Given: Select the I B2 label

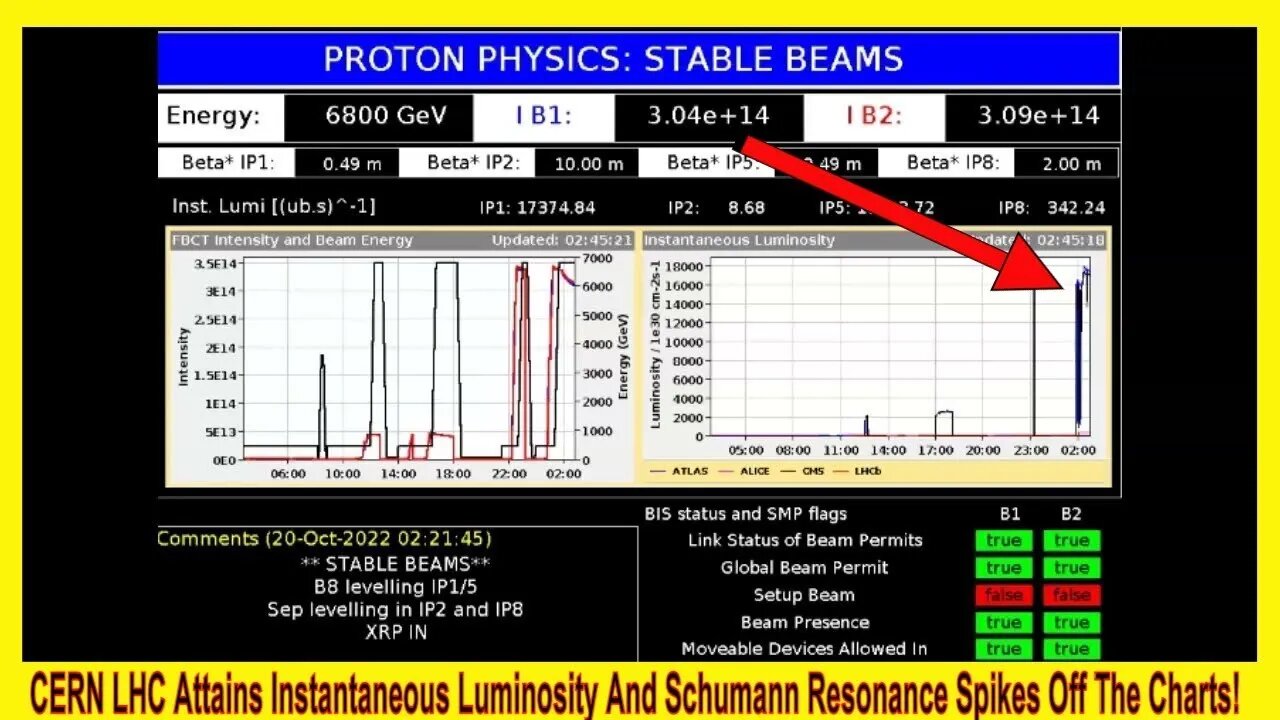Looking at the screenshot, I should [874, 116].
